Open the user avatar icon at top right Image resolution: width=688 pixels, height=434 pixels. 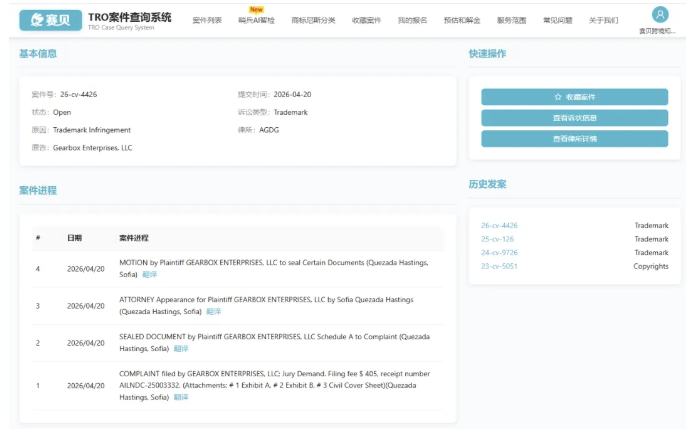(x=660, y=14)
